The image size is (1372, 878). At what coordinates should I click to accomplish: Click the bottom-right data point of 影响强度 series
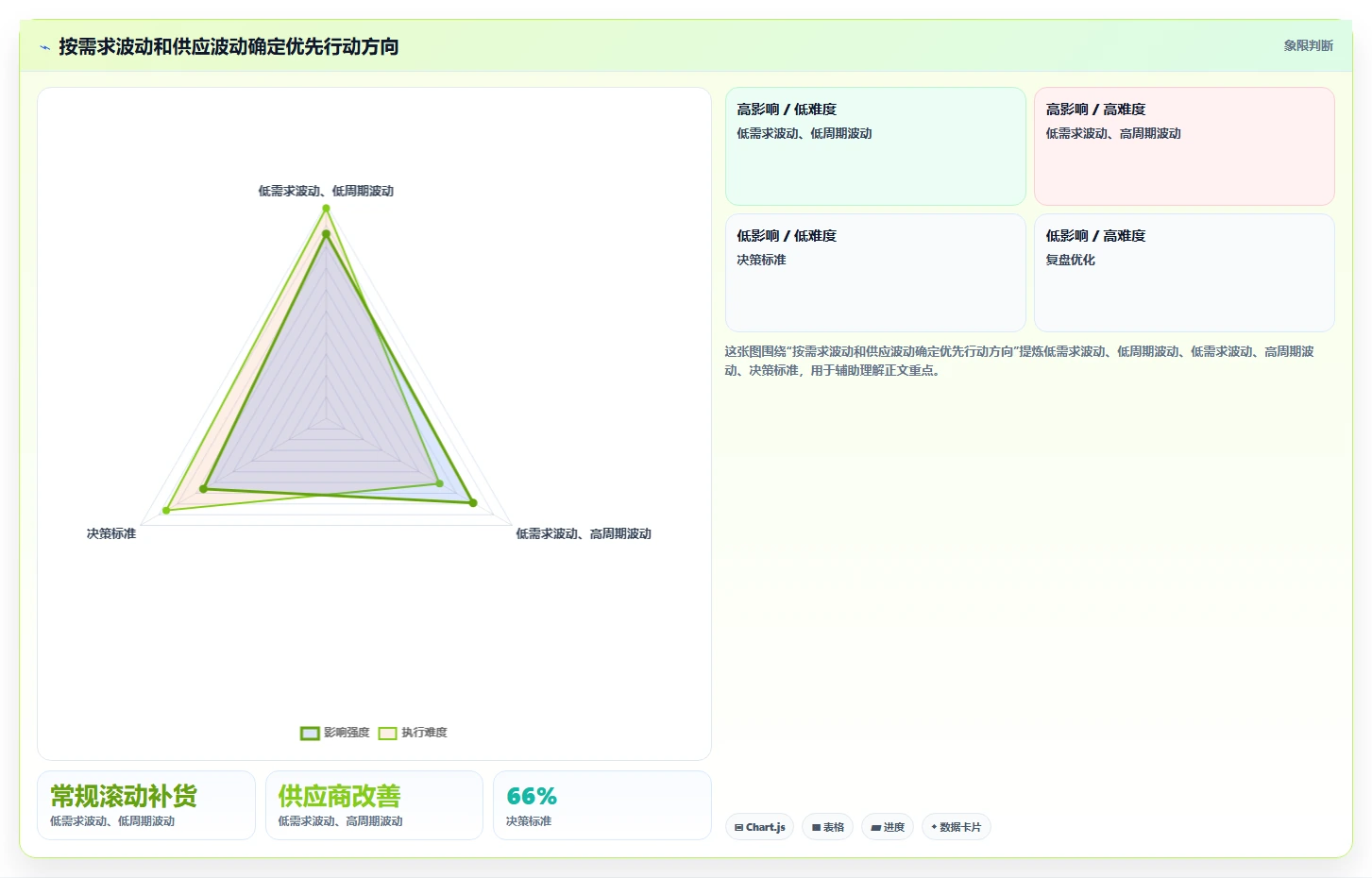473,503
